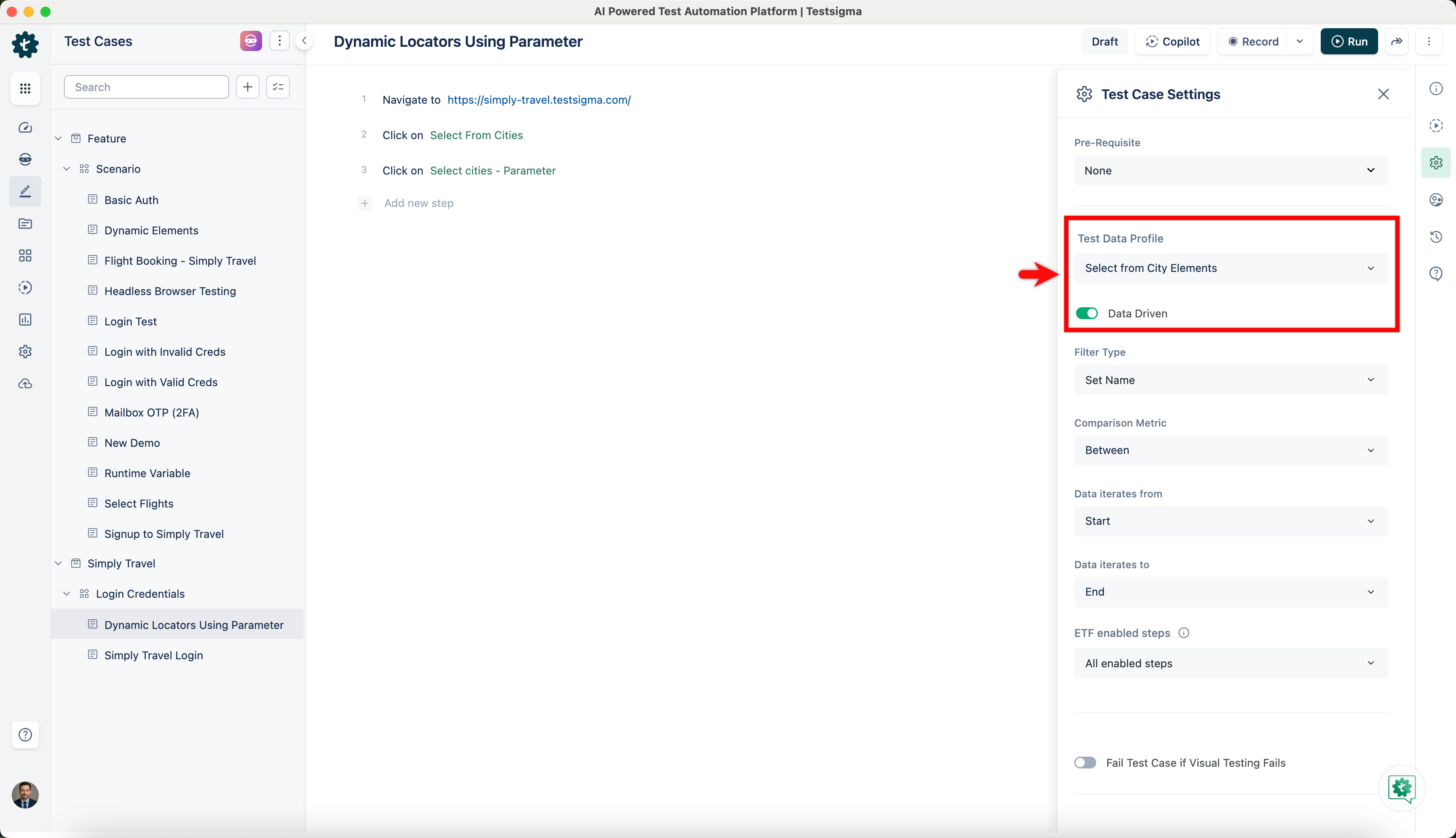Screen dimensions: 1456x838
Task: Open the run results play-circle sidebar icon
Action: coord(25,288)
